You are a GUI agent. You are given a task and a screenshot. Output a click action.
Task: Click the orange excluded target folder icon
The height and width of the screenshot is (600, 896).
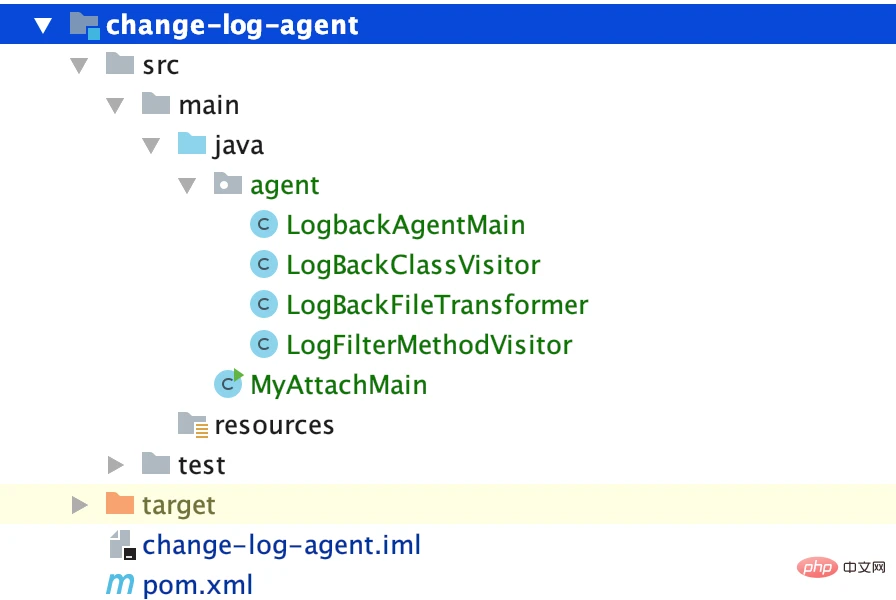pyautogui.click(x=118, y=504)
